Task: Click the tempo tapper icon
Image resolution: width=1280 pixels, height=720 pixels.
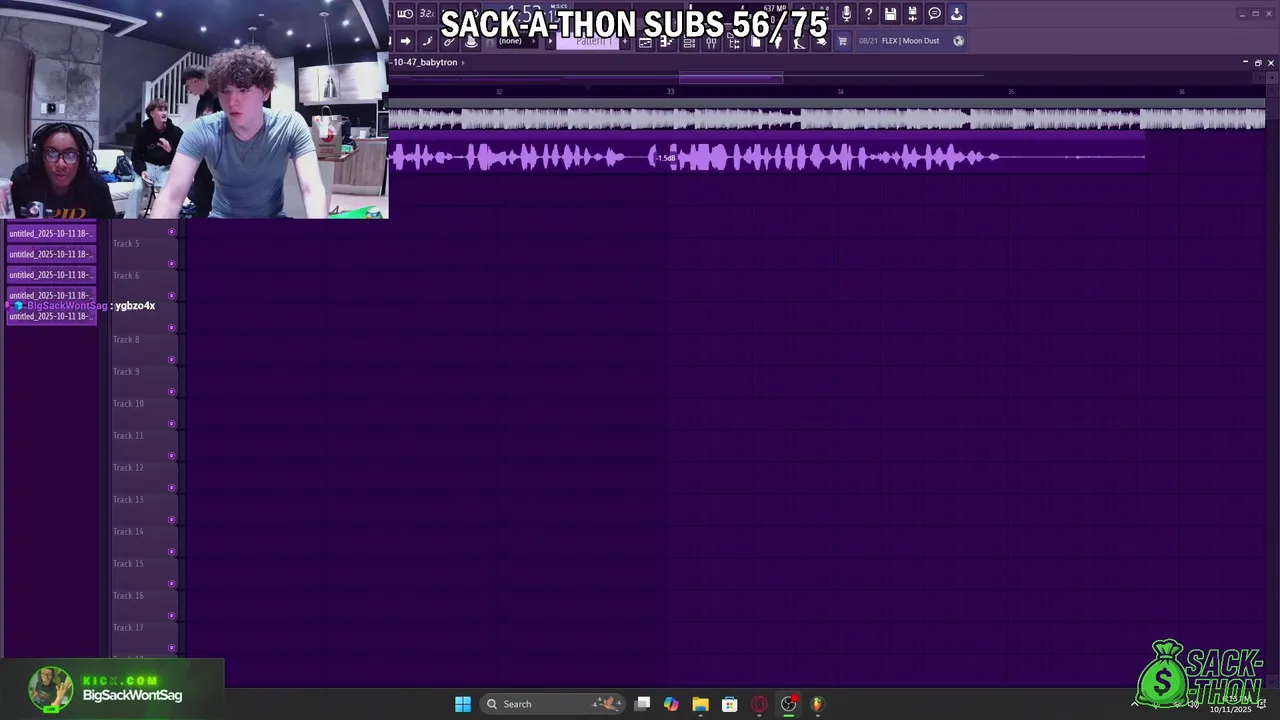Action: click(x=798, y=42)
